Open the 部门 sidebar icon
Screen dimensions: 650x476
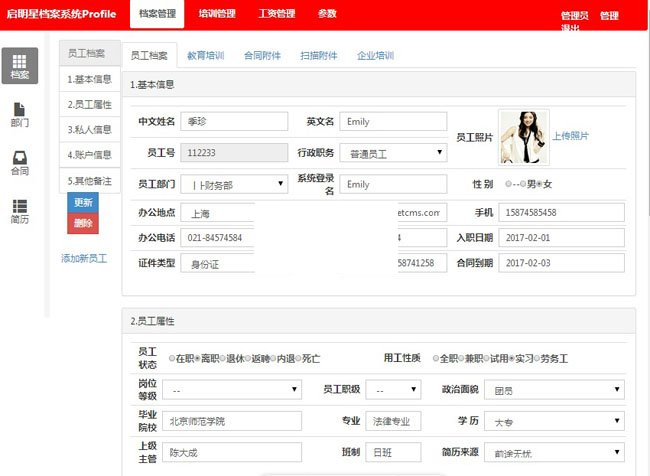(x=19, y=113)
